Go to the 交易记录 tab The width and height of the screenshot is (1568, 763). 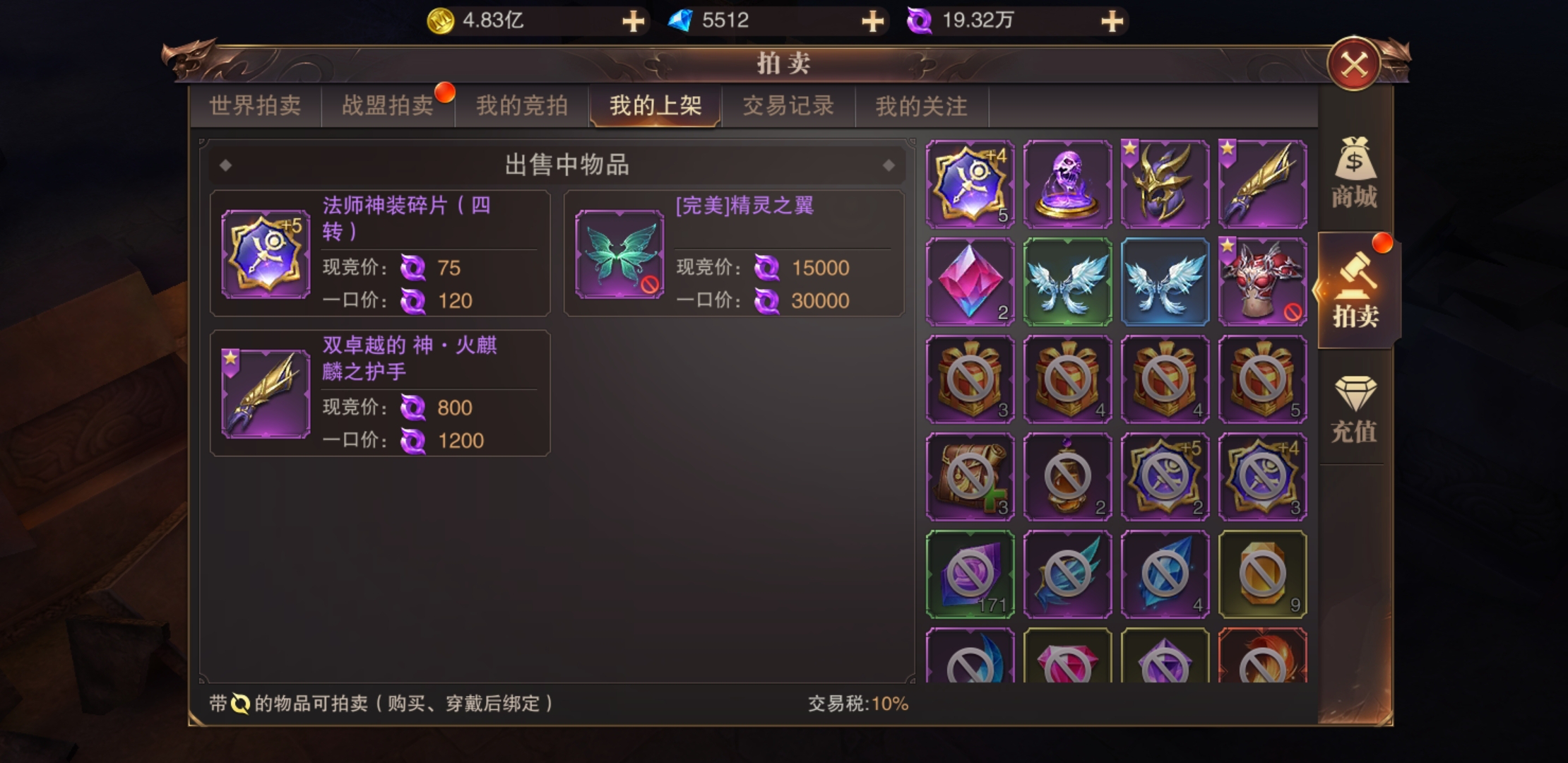click(788, 106)
